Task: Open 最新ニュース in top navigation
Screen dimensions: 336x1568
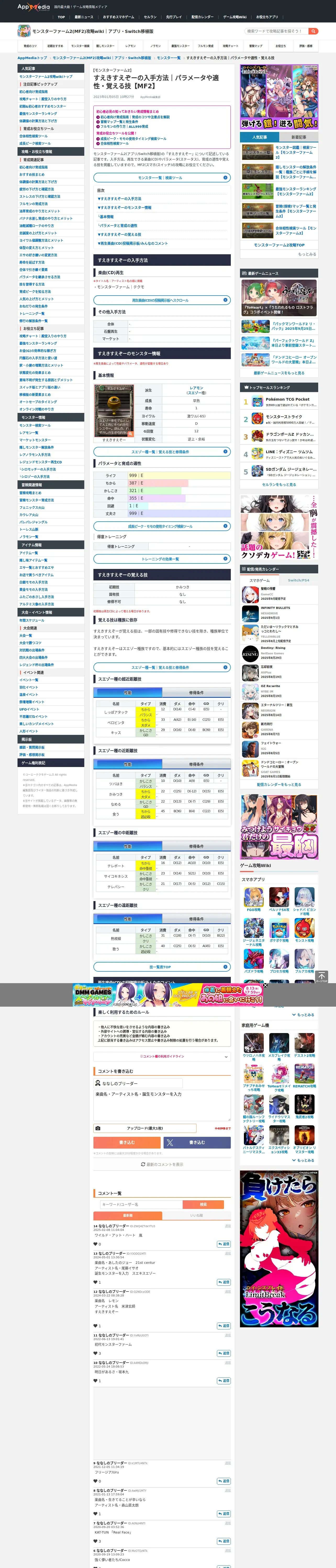Action: click(x=84, y=17)
